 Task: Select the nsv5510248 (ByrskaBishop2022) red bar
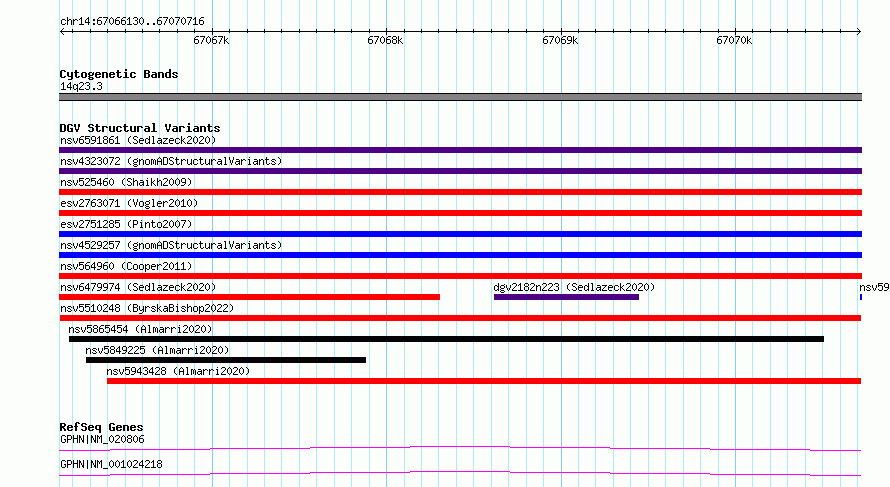460,318
